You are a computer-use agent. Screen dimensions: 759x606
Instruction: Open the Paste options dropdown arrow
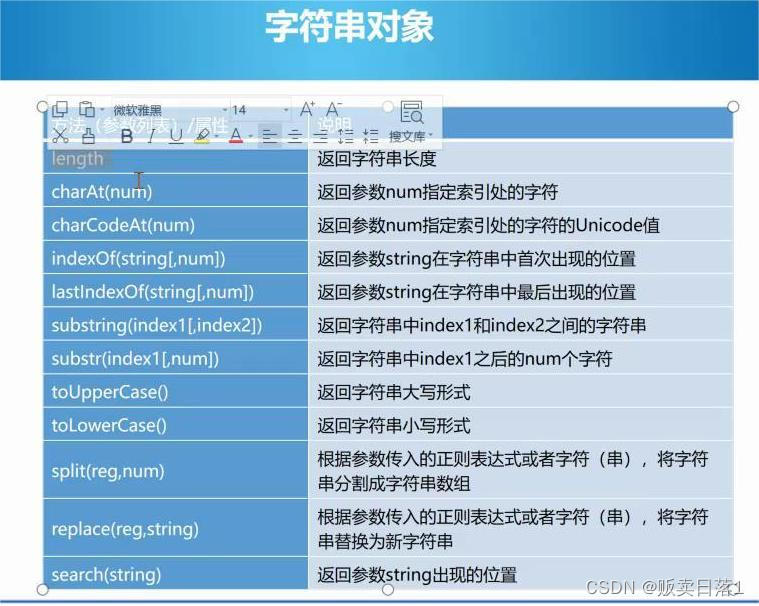[102, 110]
